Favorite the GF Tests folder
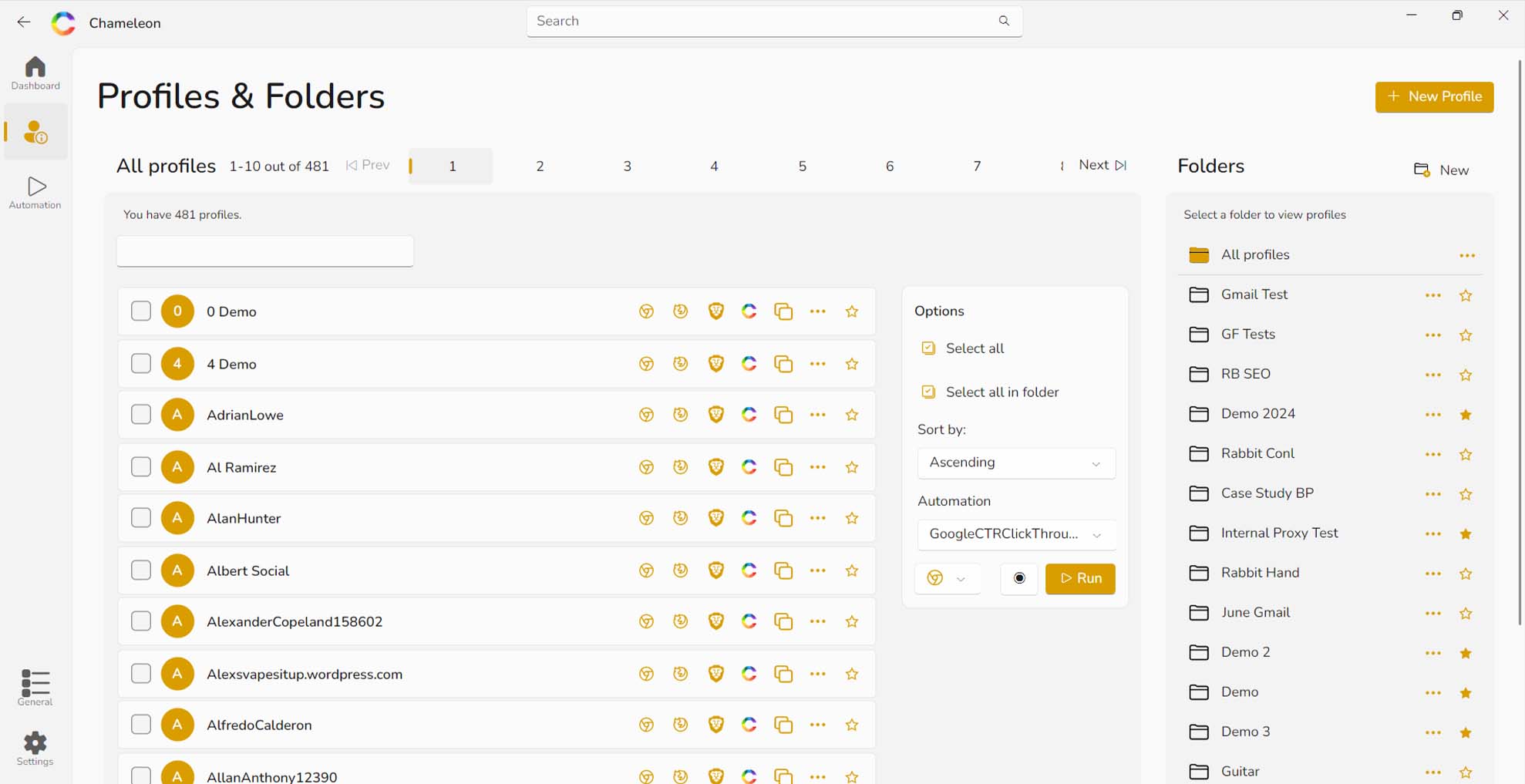This screenshot has height=784, width=1525. (1466, 335)
